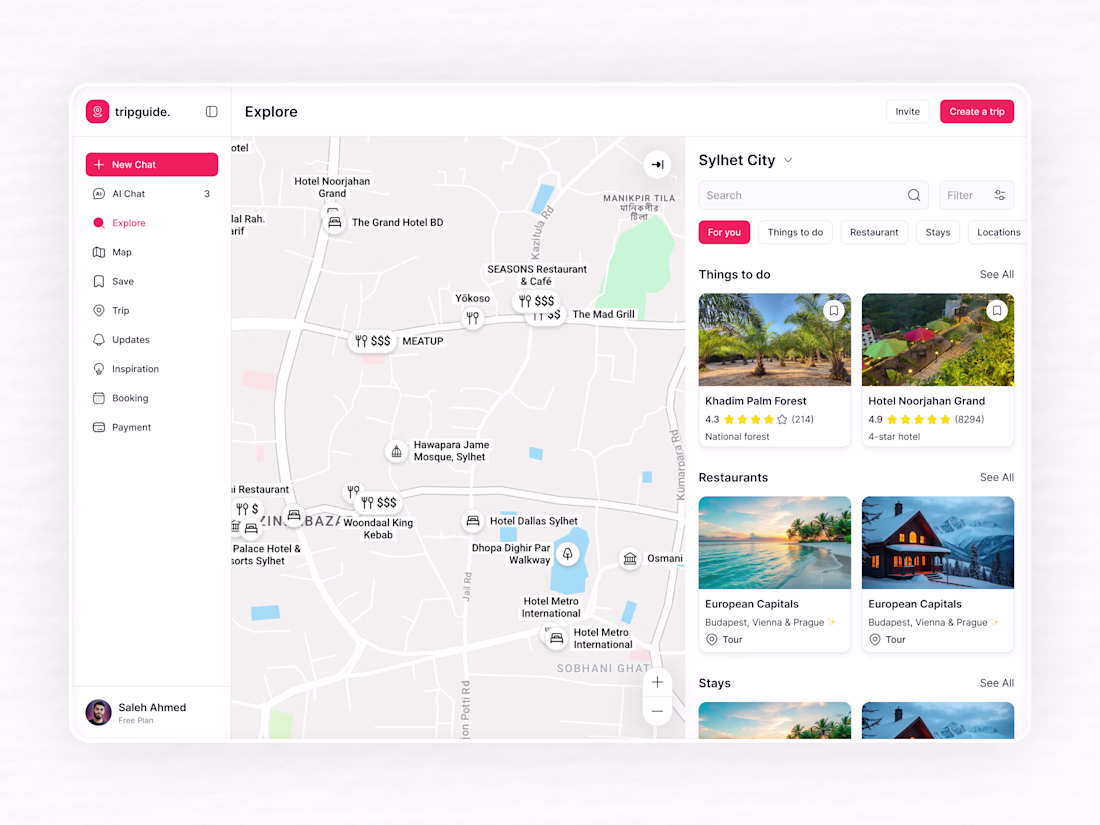Go to Save in sidebar

point(152,281)
